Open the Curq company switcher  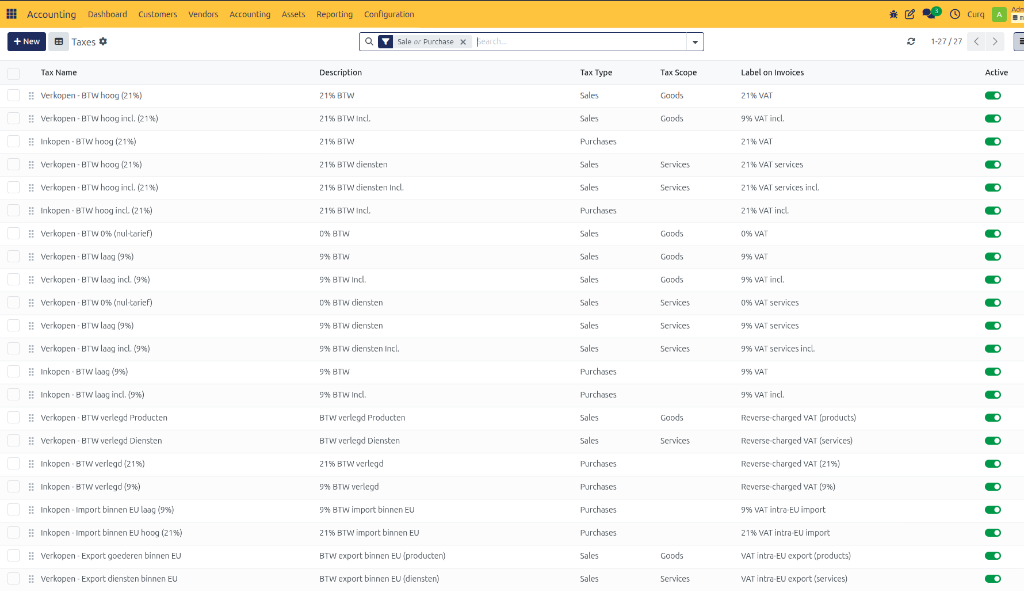coord(976,14)
